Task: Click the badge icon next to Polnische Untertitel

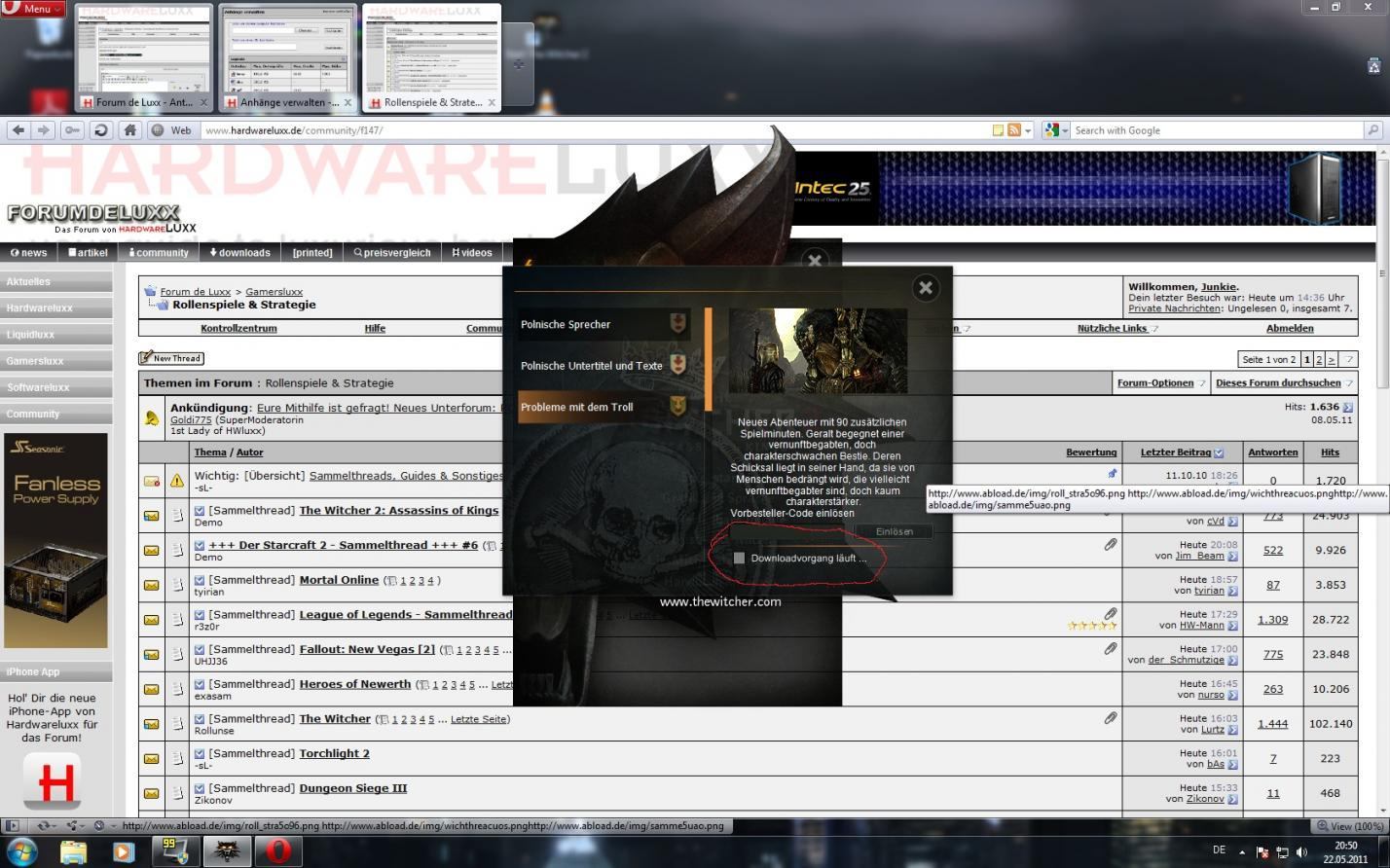Action: click(678, 365)
